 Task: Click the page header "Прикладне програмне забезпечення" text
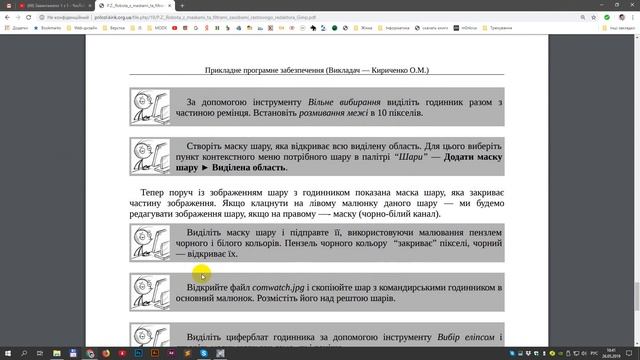[264, 70]
